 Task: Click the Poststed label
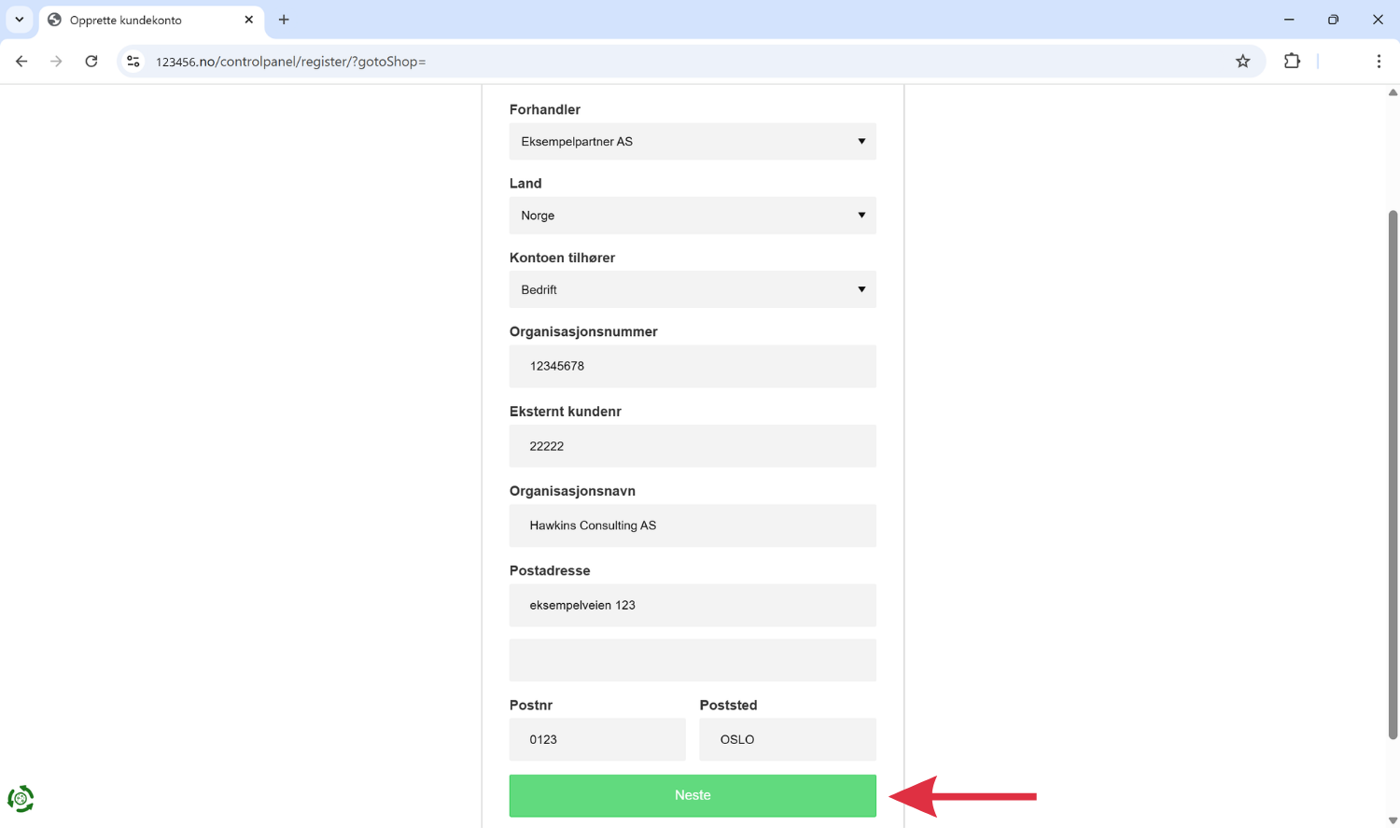(x=728, y=705)
